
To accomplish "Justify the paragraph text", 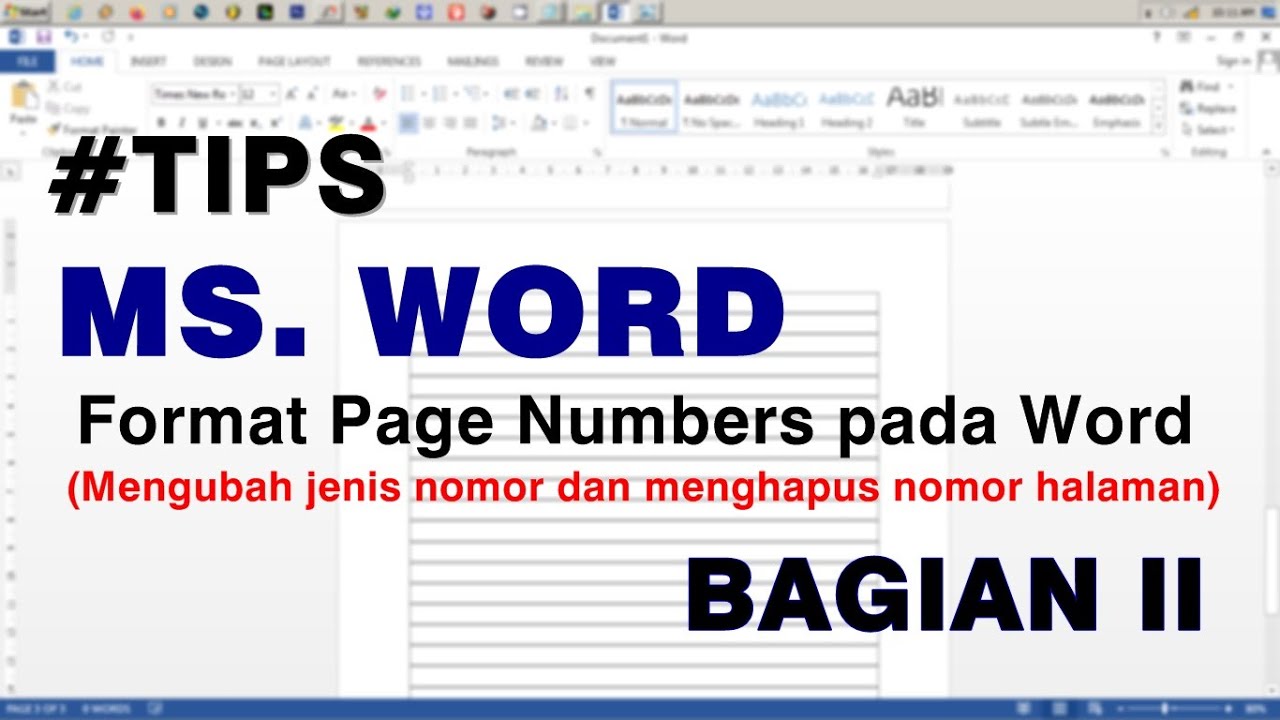I will point(472,123).
